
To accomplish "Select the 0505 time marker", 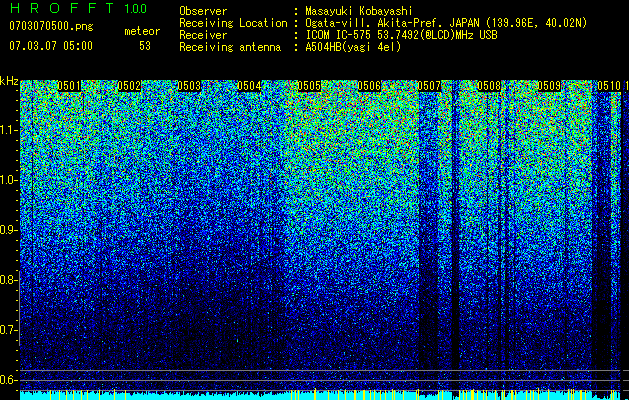I will tap(309, 86).
